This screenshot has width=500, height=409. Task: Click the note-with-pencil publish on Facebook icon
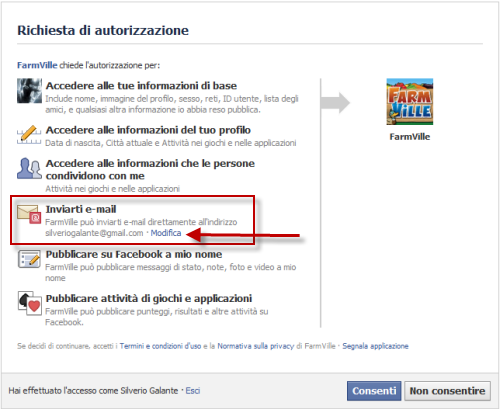pos(29,259)
